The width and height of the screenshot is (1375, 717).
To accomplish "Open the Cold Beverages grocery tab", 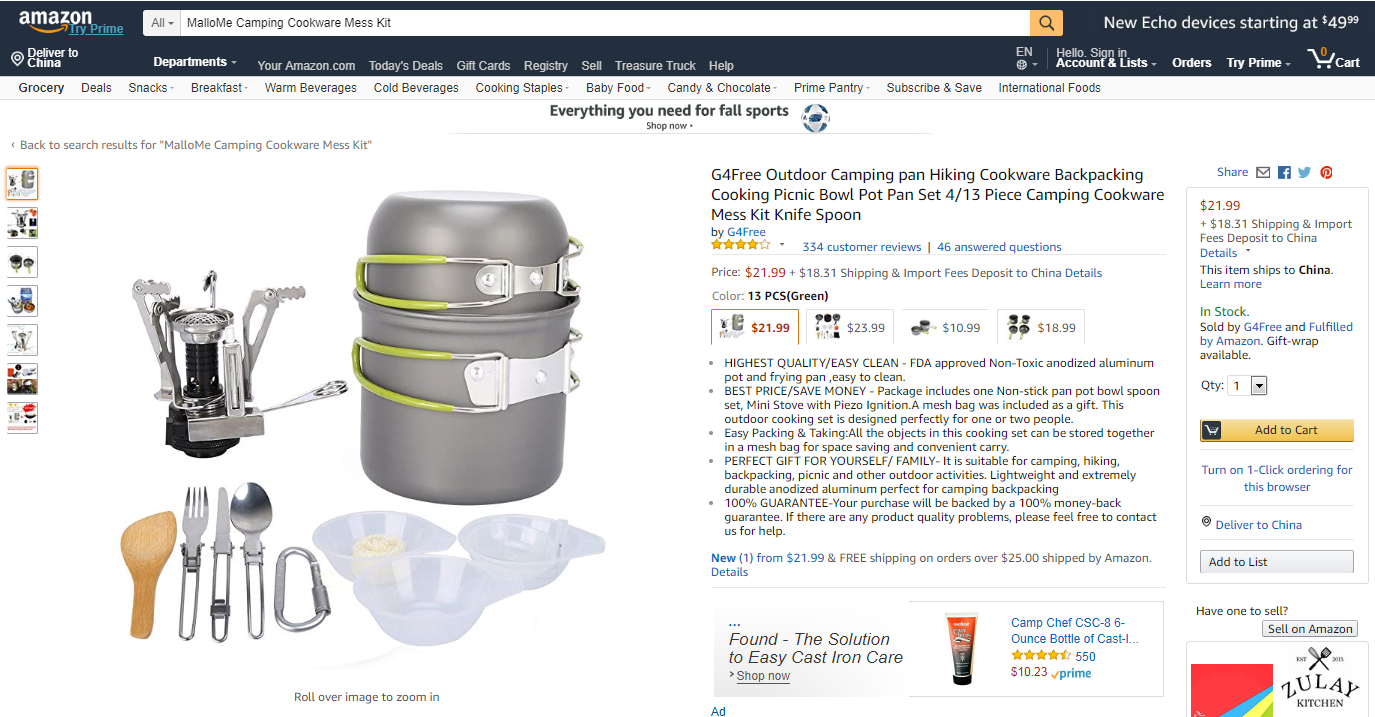I will (x=416, y=88).
